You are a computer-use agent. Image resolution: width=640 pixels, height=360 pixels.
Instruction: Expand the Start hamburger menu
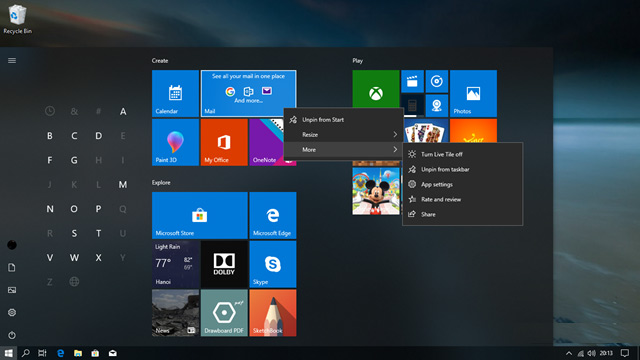tap(12, 60)
